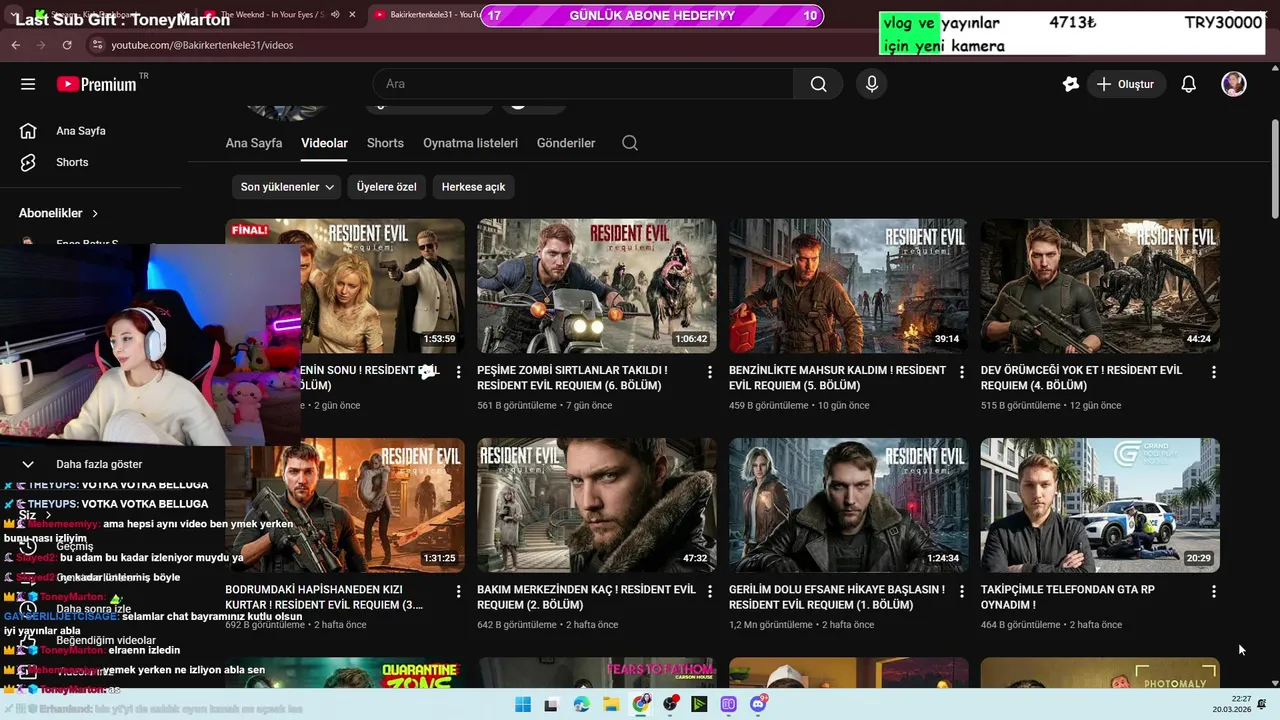Filter videos by Üyelere özel
This screenshot has width=1280, height=720.
pyautogui.click(x=386, y=187)
